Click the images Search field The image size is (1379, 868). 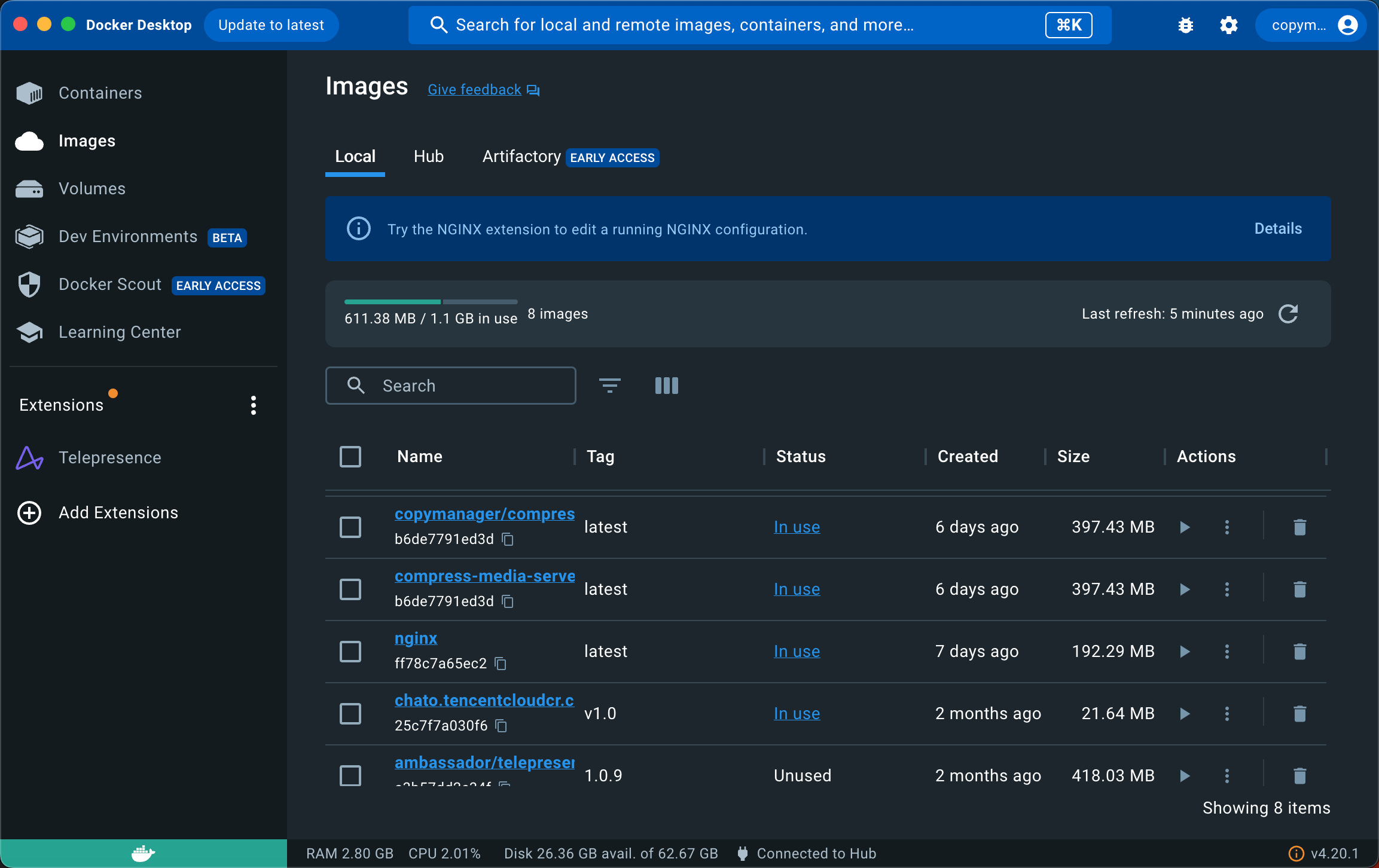pos(451,386)
